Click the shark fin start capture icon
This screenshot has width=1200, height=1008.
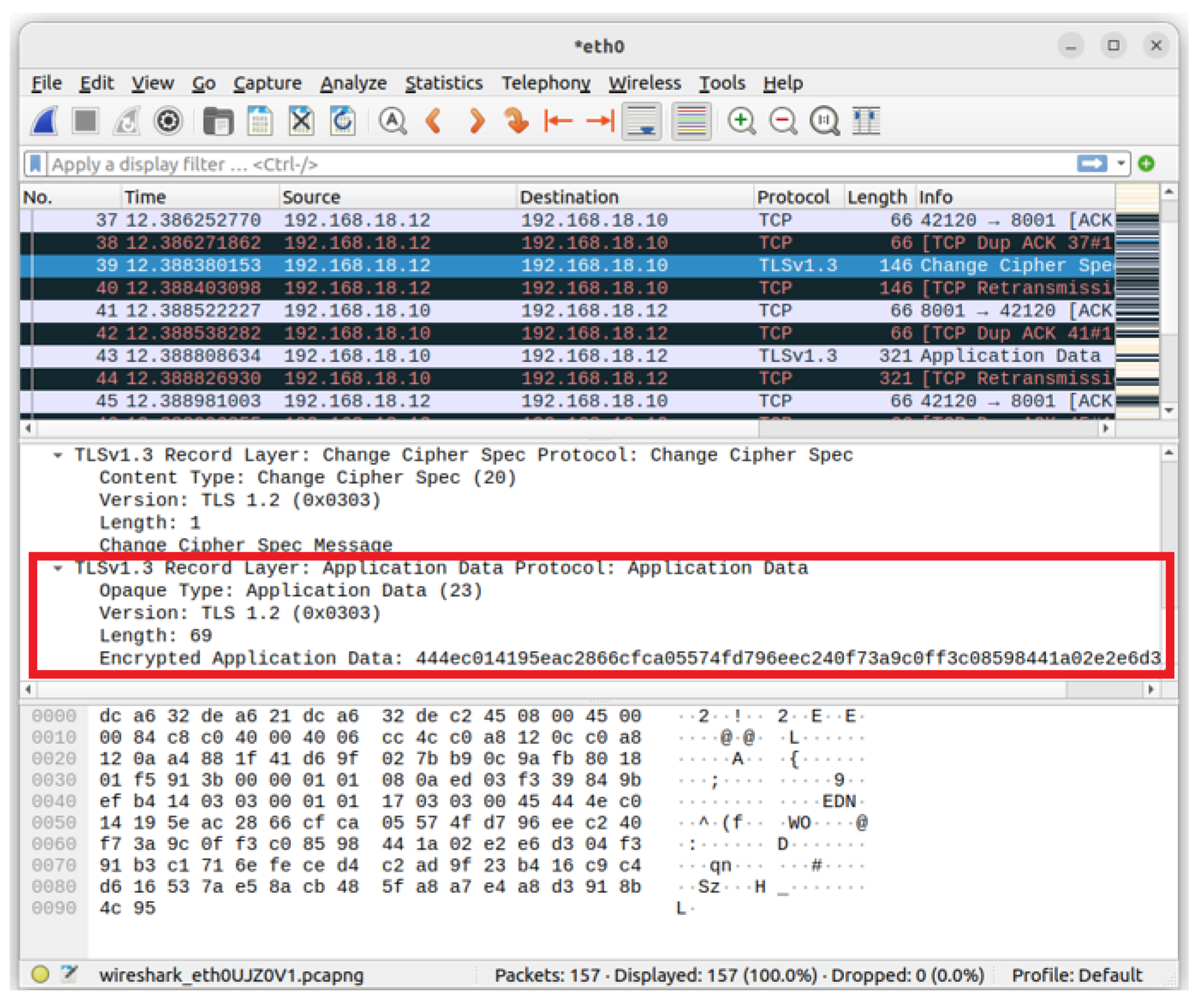[x=45, y=121]
